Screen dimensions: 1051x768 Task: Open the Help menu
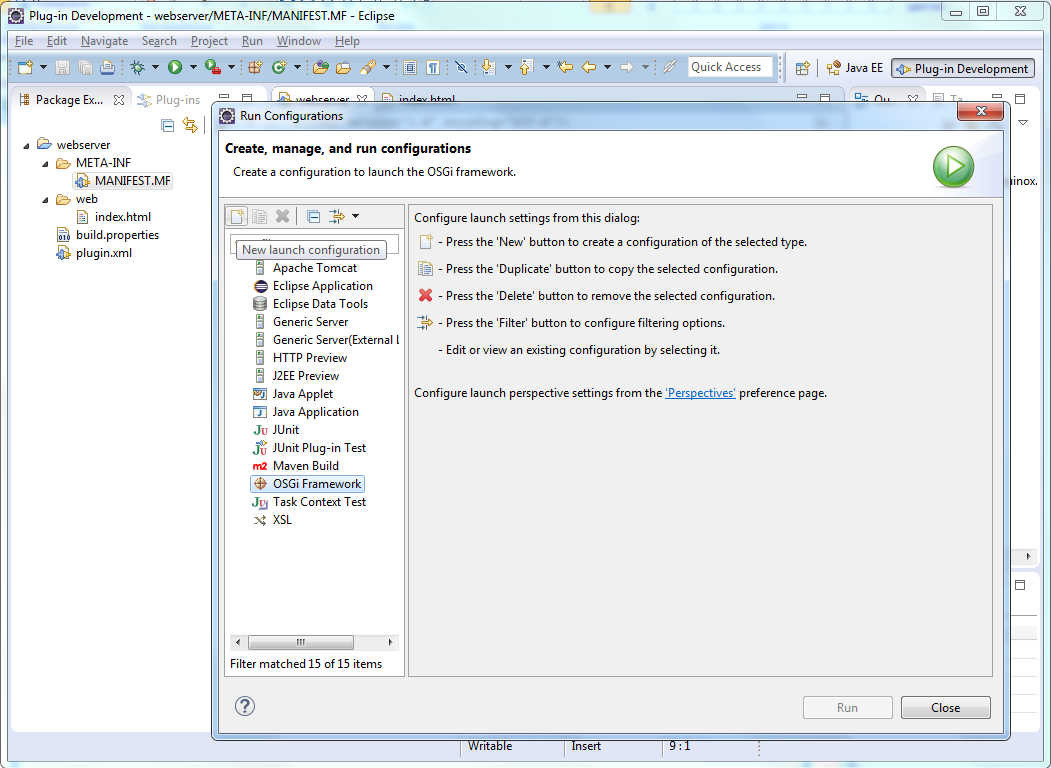347,41
